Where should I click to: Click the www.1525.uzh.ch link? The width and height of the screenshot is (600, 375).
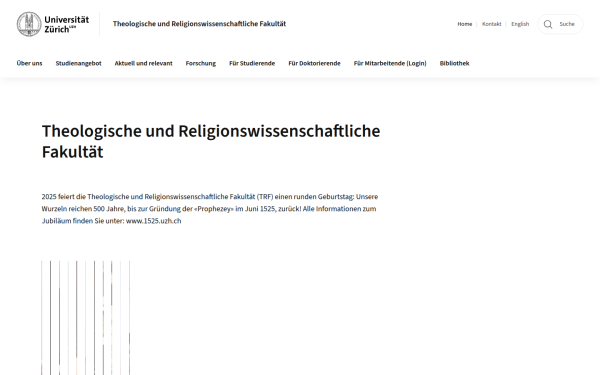pos(153,221)
